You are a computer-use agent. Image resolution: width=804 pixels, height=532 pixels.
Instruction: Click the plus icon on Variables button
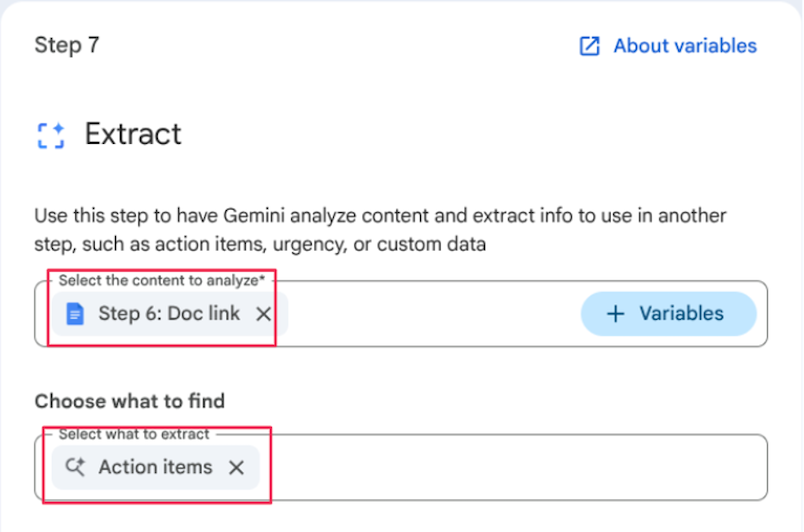click(615, 314)
